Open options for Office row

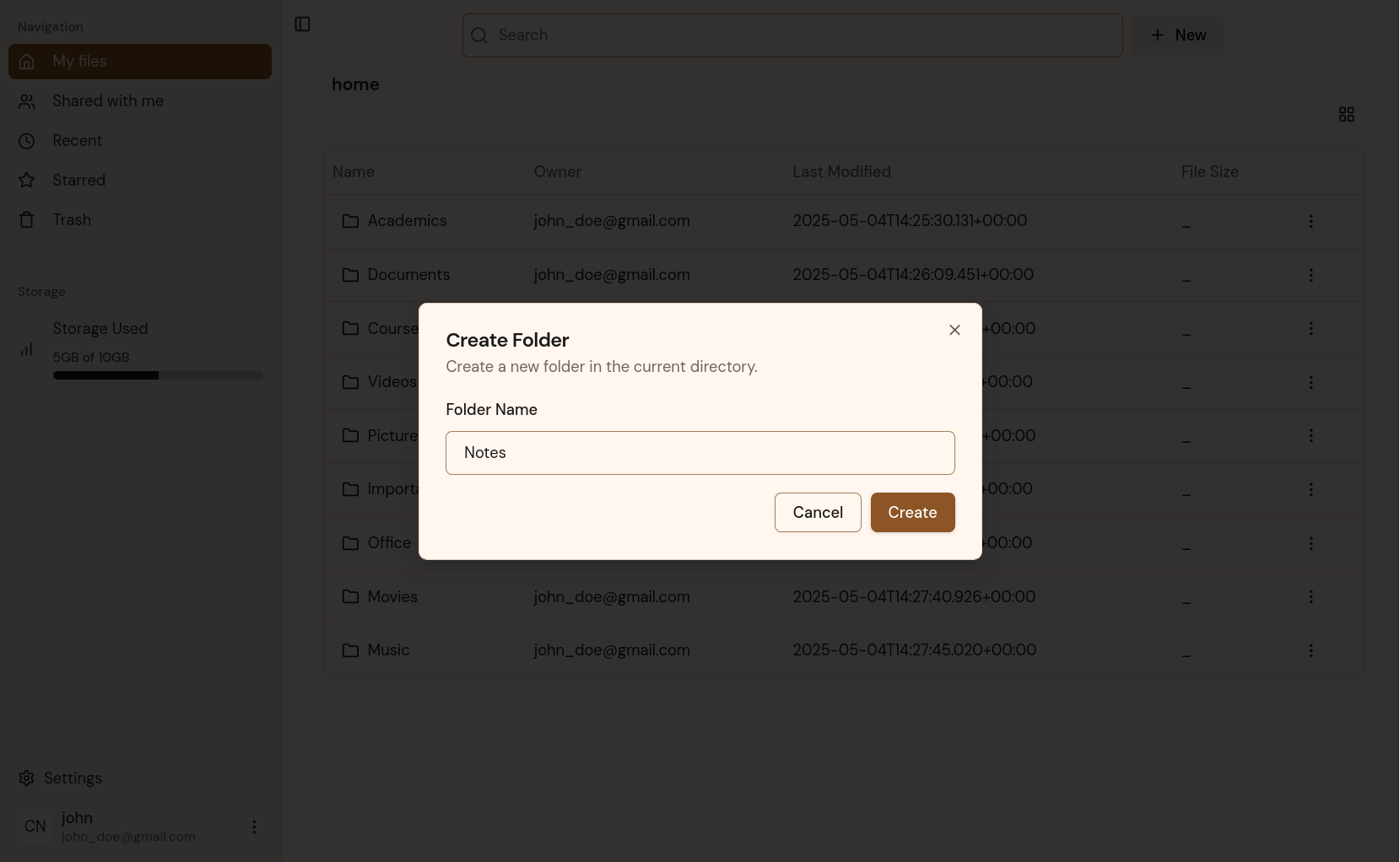(x=1311, y=543)
